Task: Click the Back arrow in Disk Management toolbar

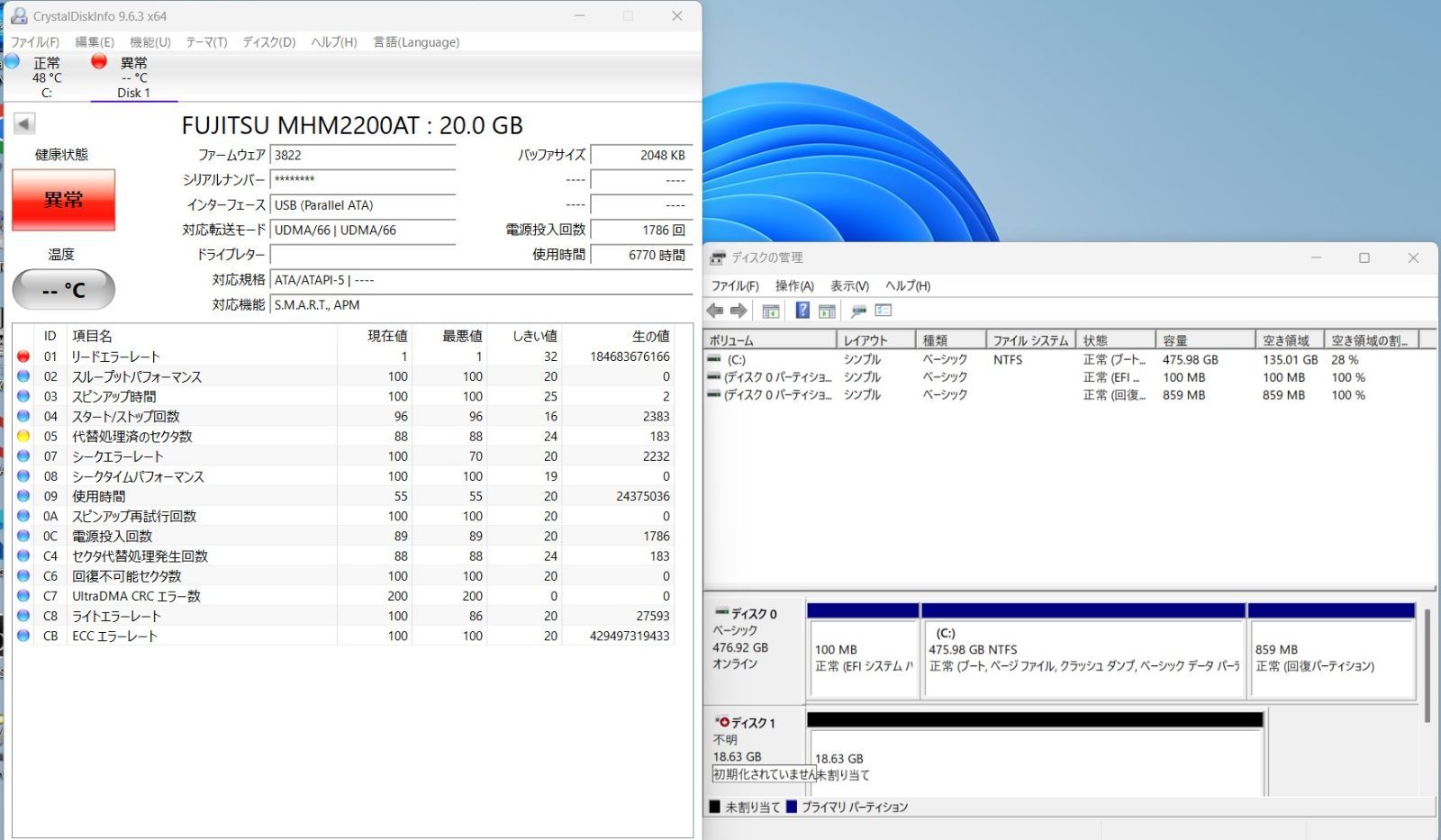Action: (715, 311)
